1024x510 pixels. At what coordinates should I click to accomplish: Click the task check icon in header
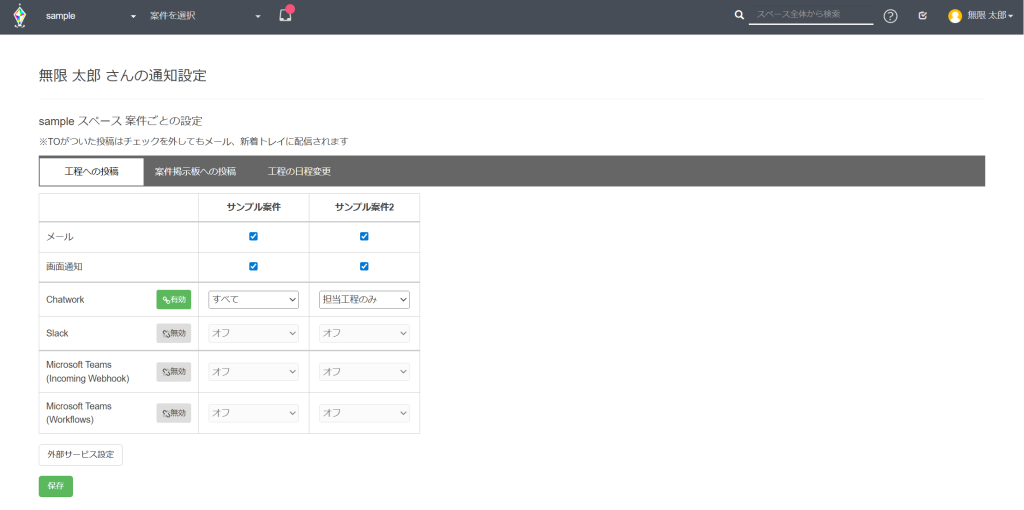tap(922, 16)
